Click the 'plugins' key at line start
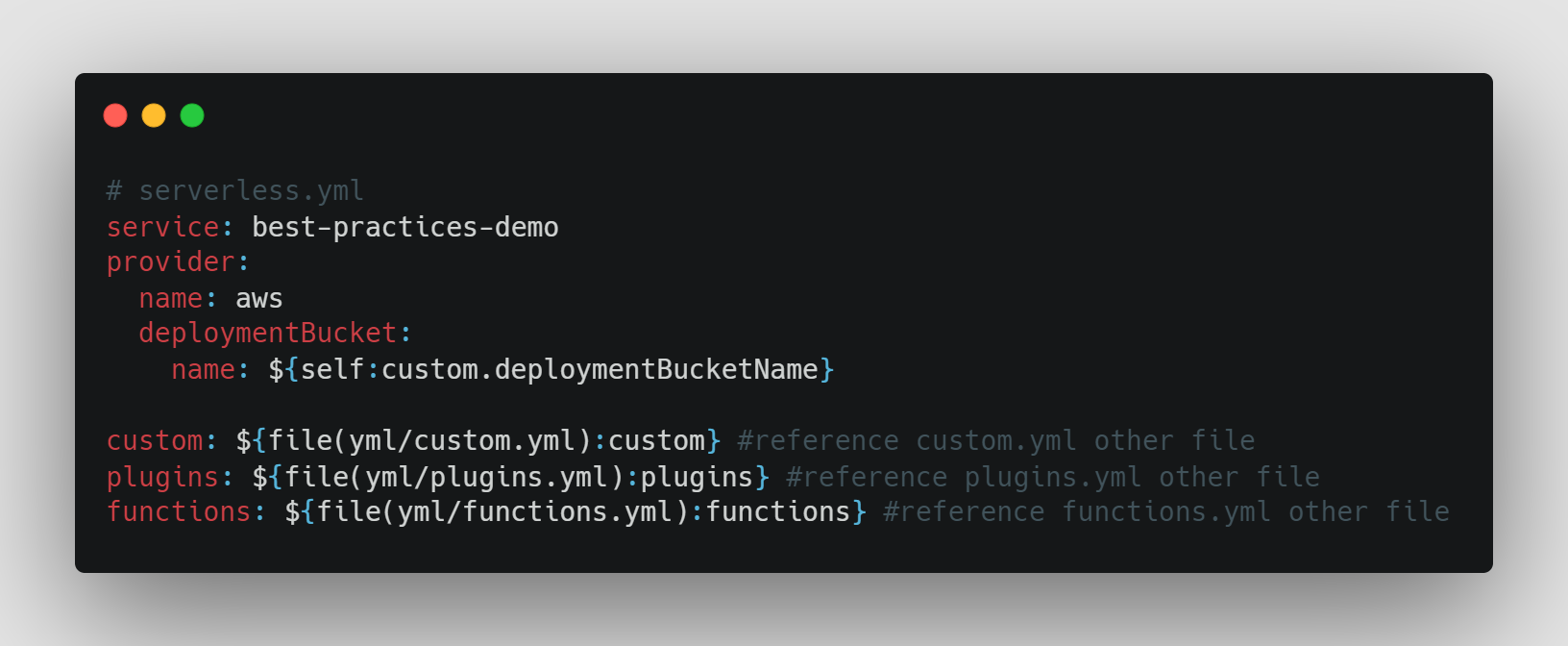 (162, 477)
